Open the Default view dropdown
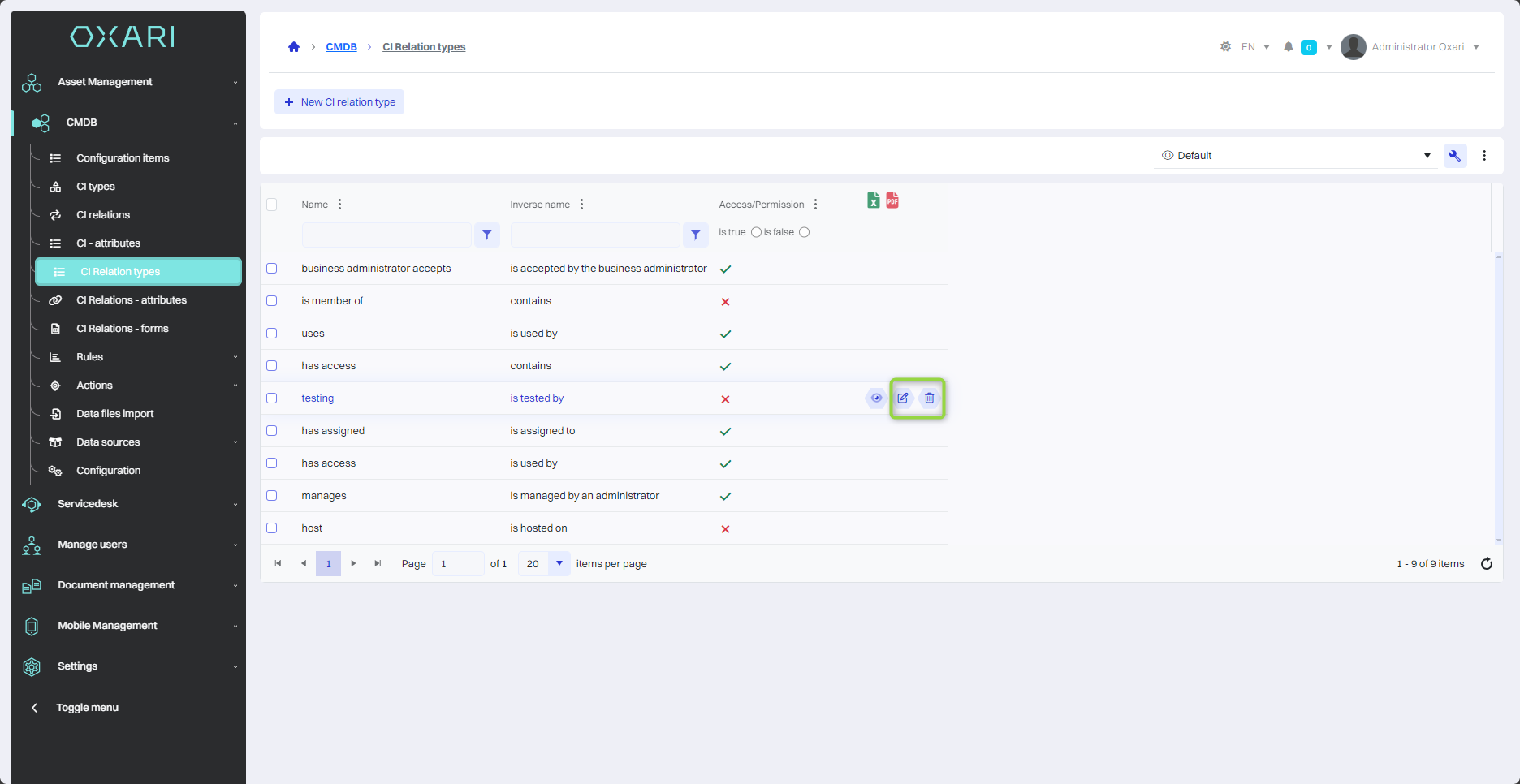 [x=1295, y=156]
